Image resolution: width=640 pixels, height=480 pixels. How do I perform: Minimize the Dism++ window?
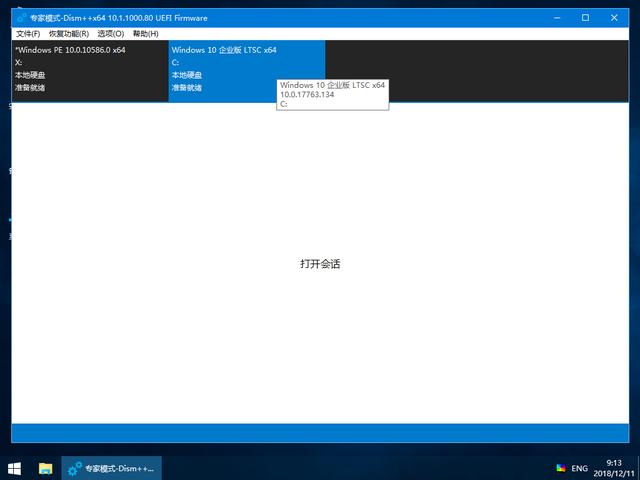point(557,18)
